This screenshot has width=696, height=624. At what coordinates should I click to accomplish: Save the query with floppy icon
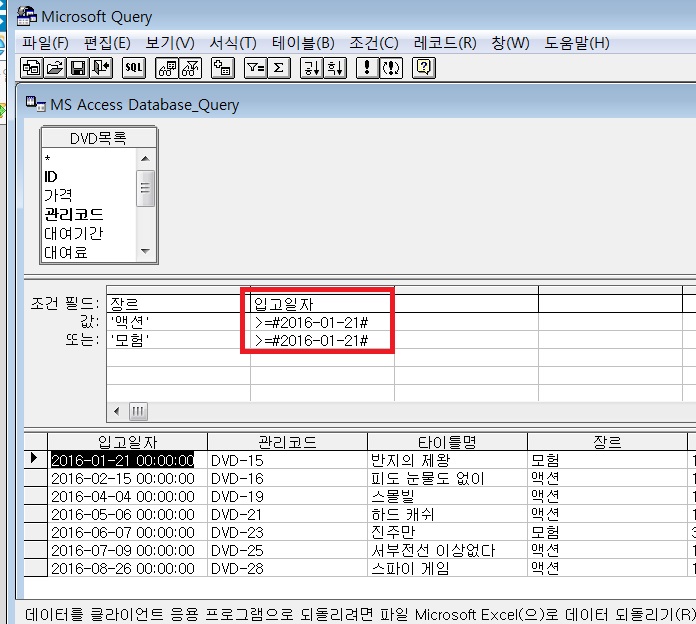point(77,67)
